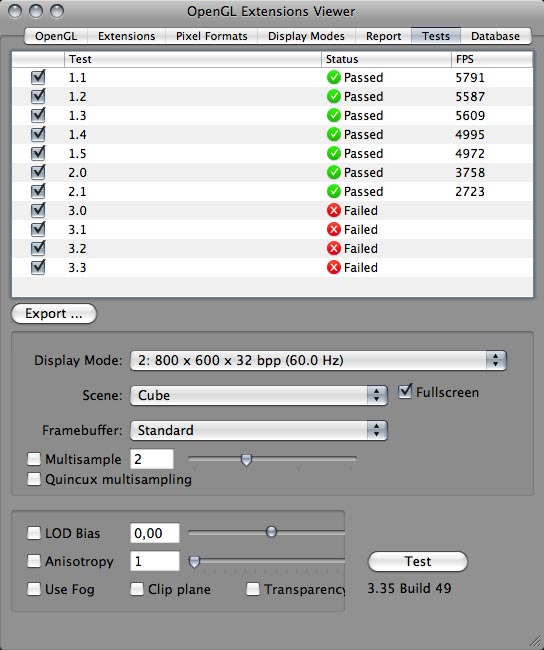The height and width of the screenshot is (650, 544).
Task: Click the green Passed icon for test 1.1
Action: point(333,77)
